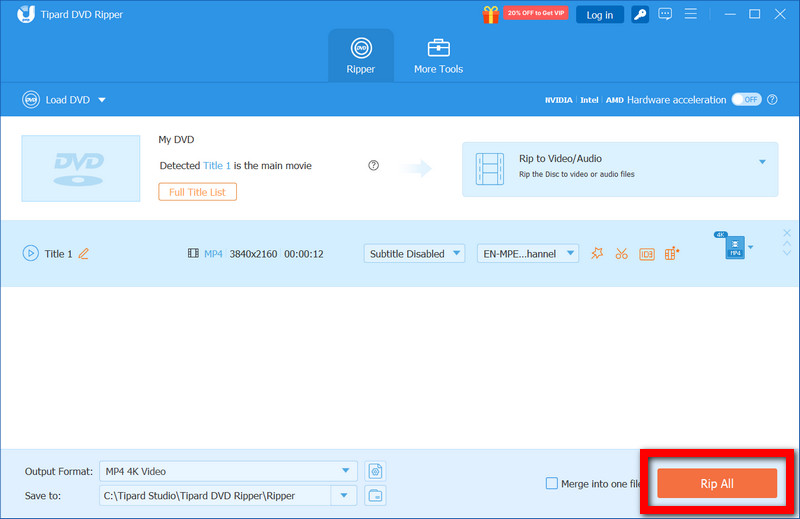
Task: Click the register key icon
Action: [x=640, y=15]
